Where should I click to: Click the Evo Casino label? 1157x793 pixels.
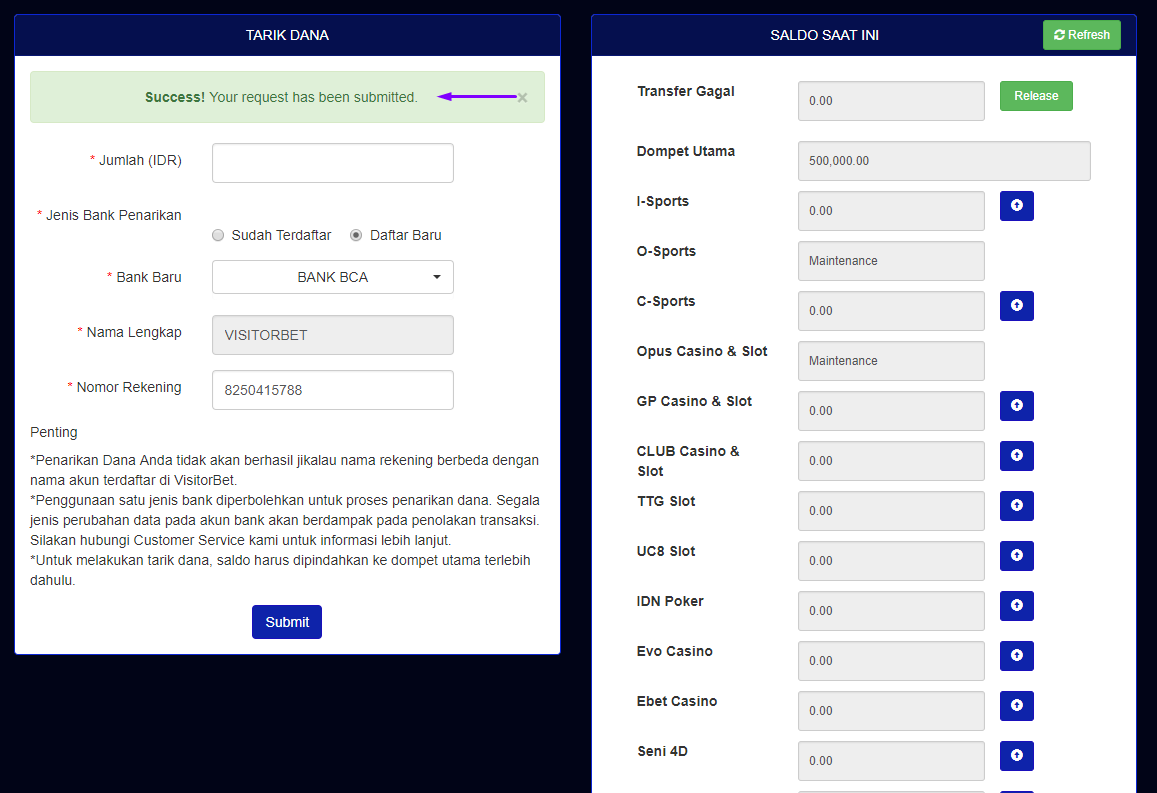click(x=674, y=651)
